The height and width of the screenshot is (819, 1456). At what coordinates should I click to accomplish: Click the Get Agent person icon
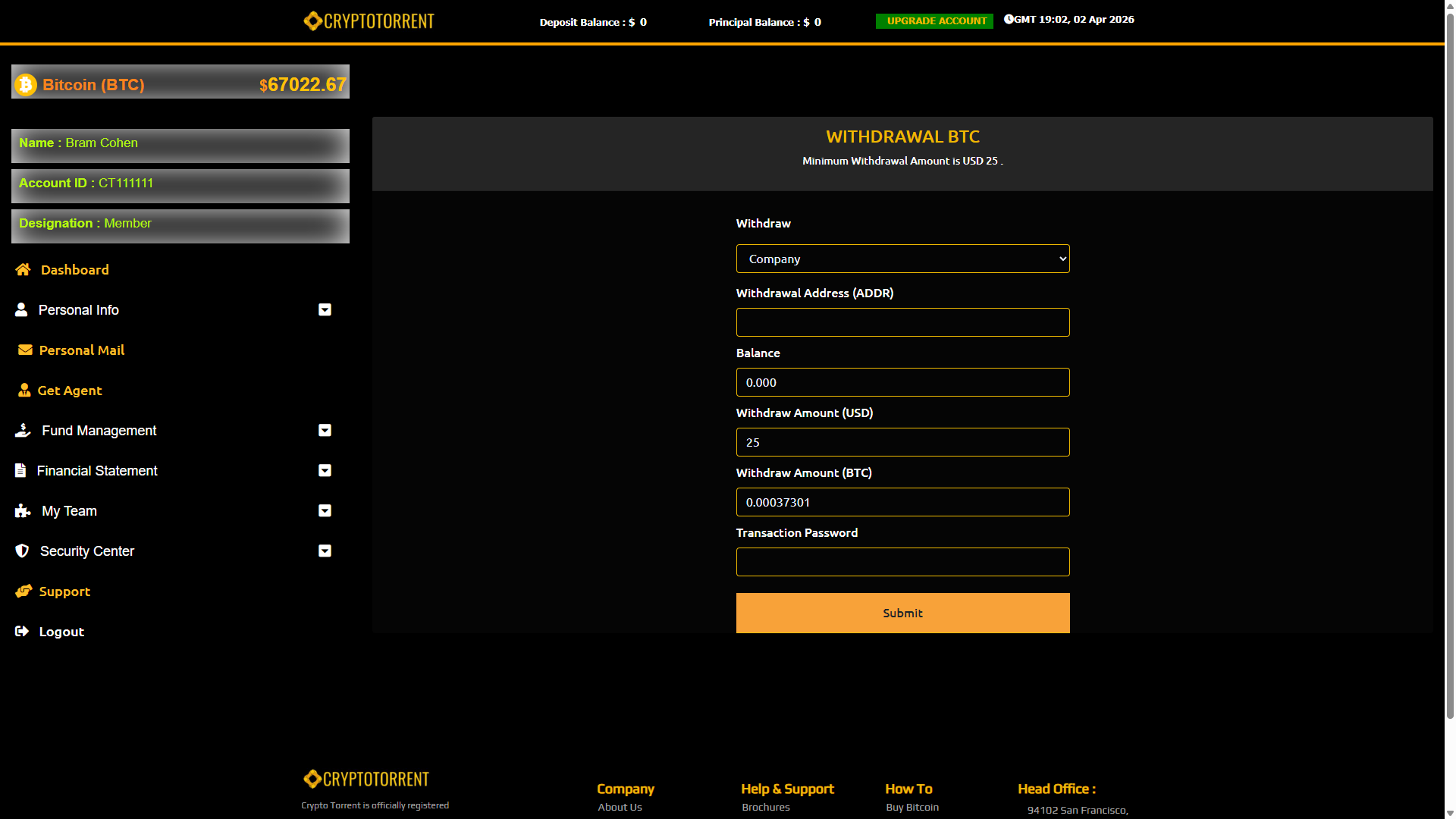24,390
